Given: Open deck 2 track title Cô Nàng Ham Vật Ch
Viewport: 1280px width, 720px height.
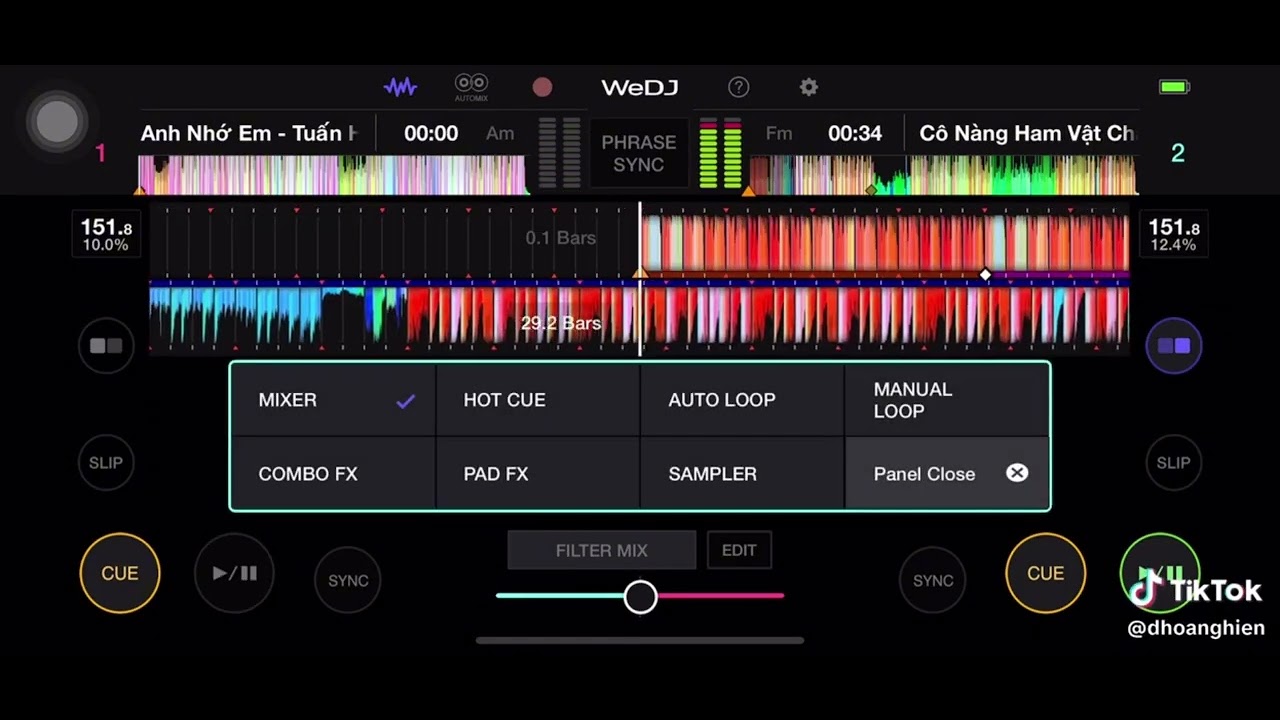Looking at the screenshot, I should pyautogui.click(x=1027, y=133).
